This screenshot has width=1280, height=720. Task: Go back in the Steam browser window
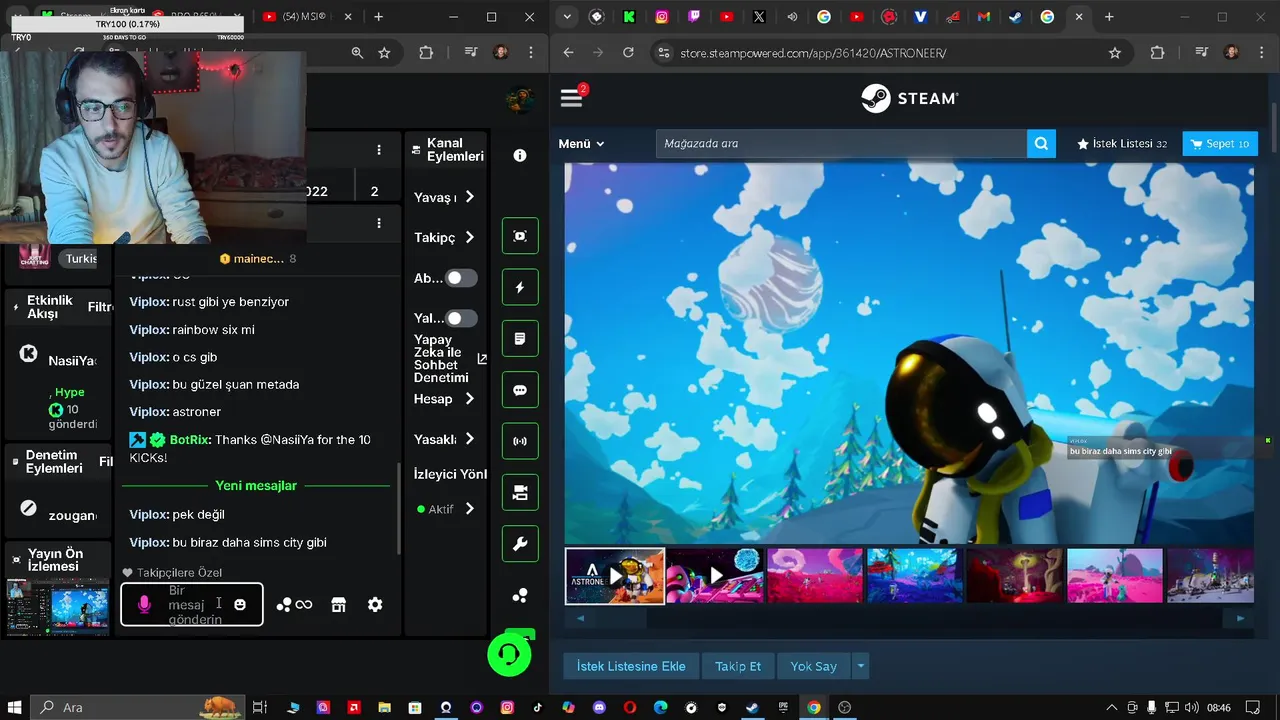(568, 53)
